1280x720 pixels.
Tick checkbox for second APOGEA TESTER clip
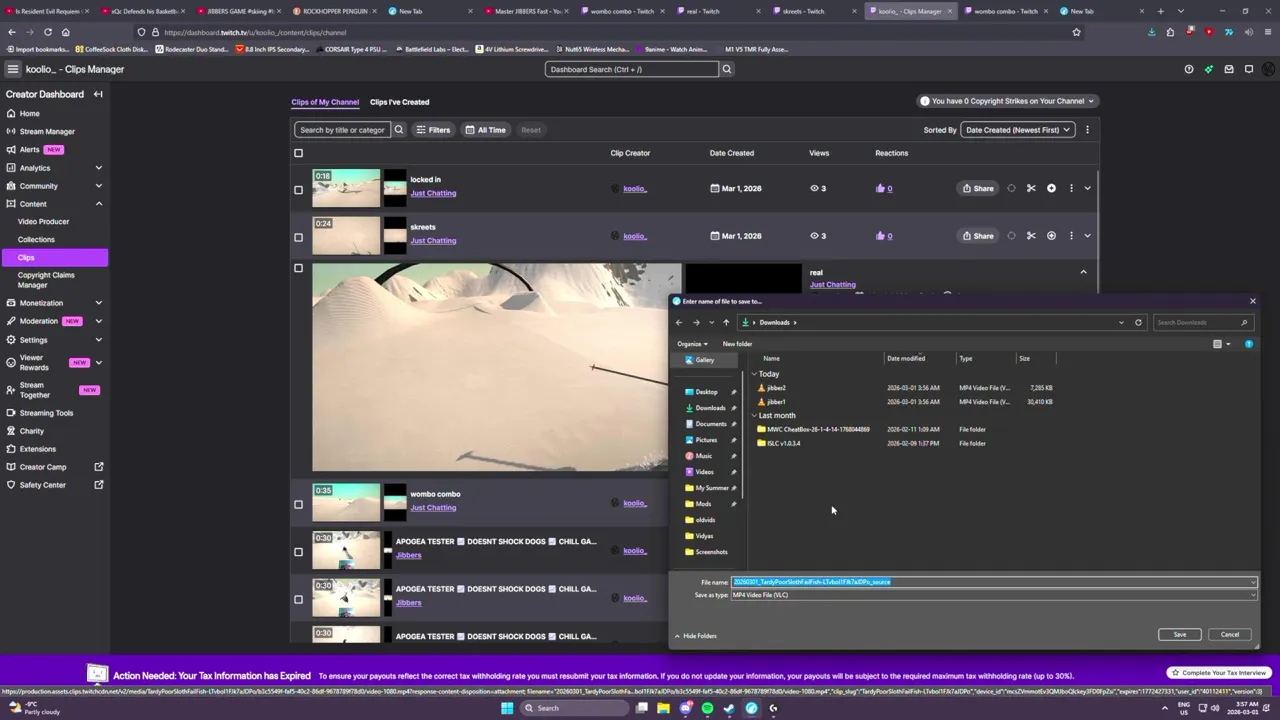point(298,600)
